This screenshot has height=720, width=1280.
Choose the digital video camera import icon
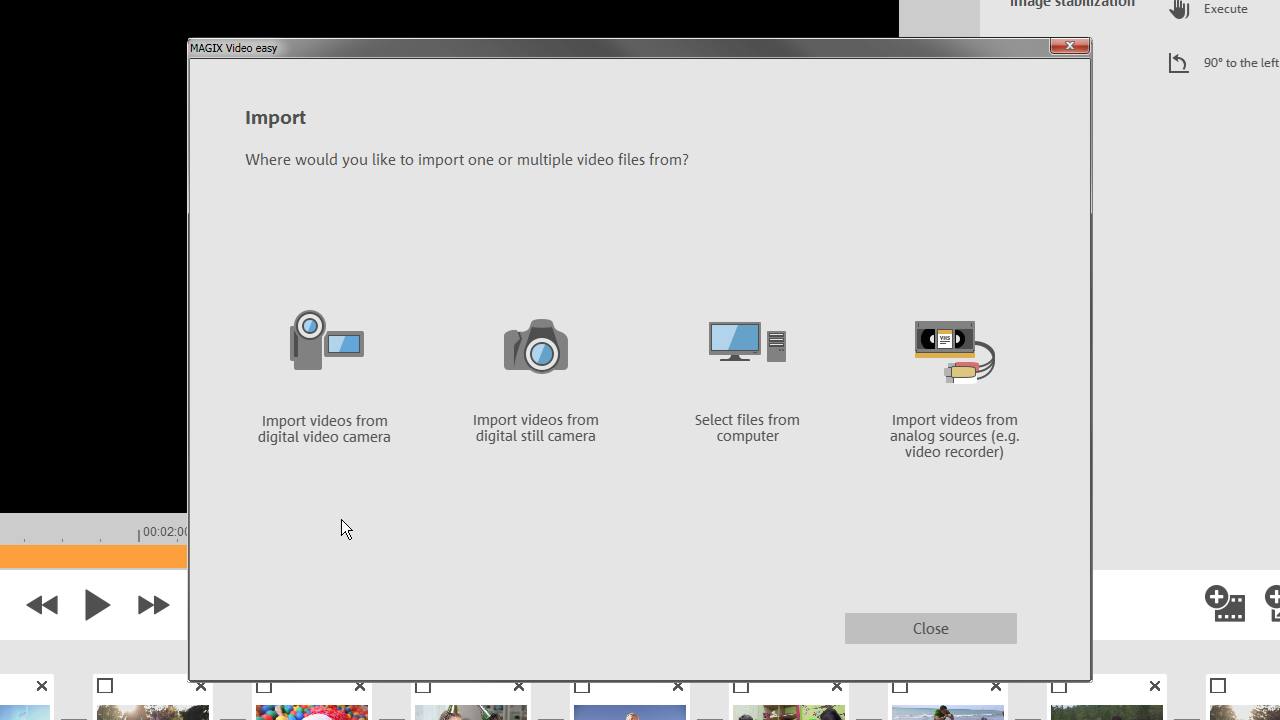326,340
